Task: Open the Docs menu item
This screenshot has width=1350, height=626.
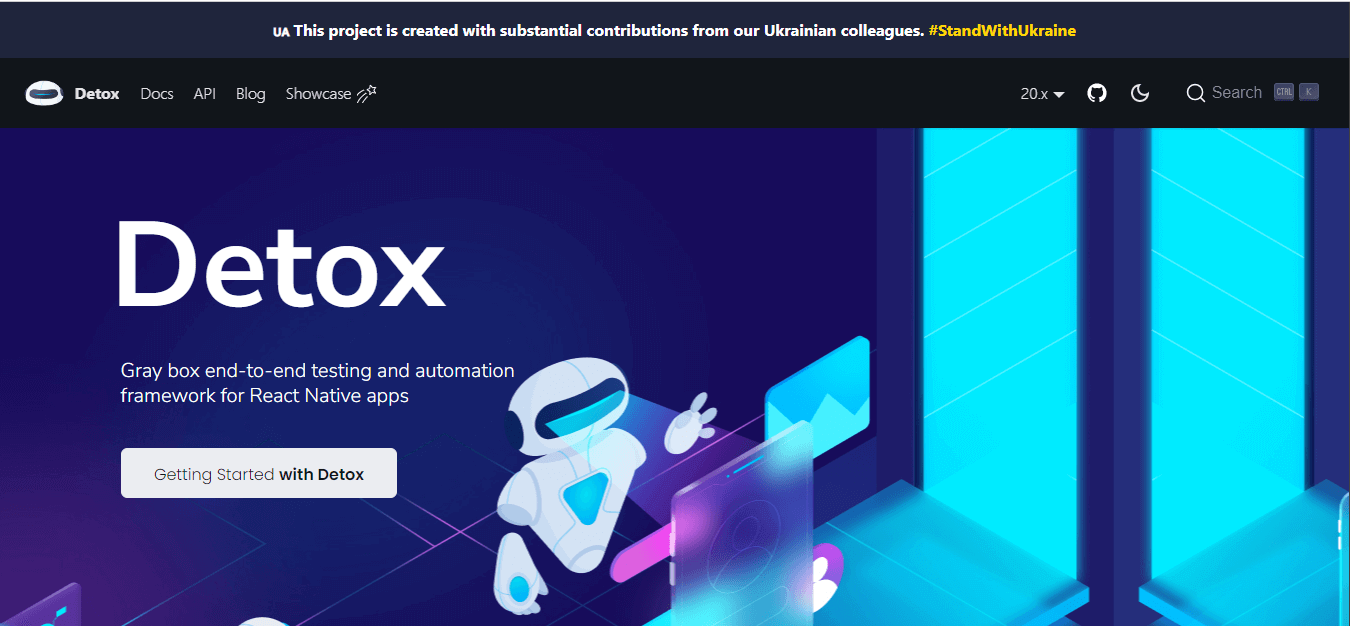Action: [x=157, y=94]
